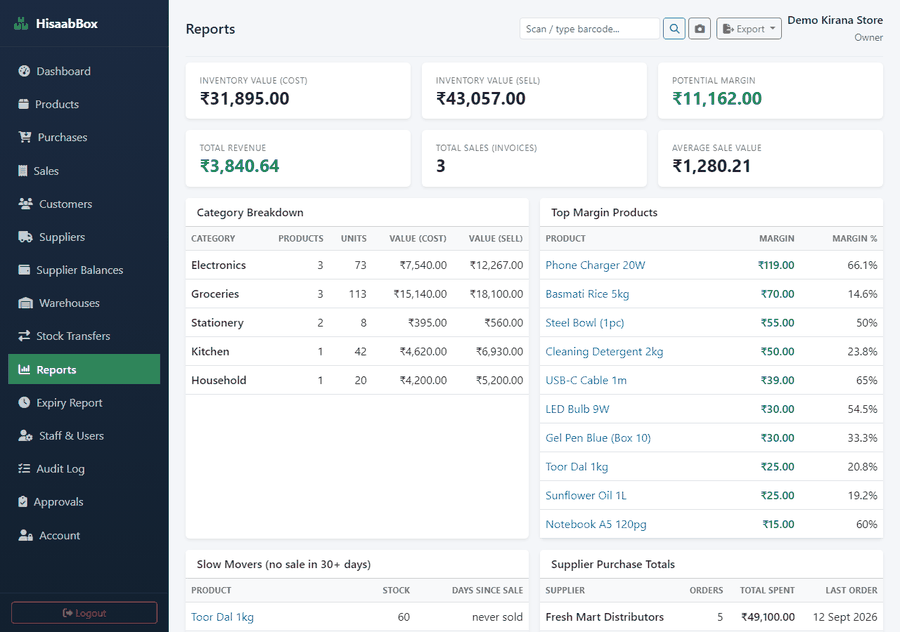Click the Sales receipt icon
The height and width of the screenshot is (632, 900).
point(23,170)
